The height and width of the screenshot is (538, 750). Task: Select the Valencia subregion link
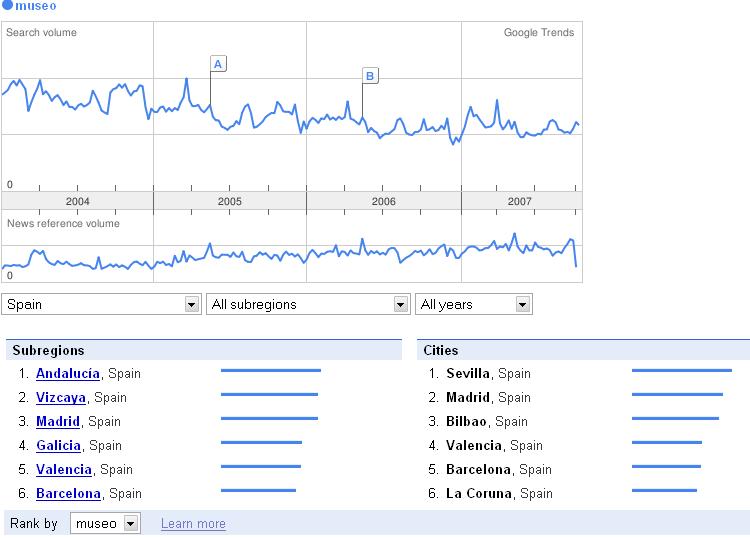(x=64, y=469)
